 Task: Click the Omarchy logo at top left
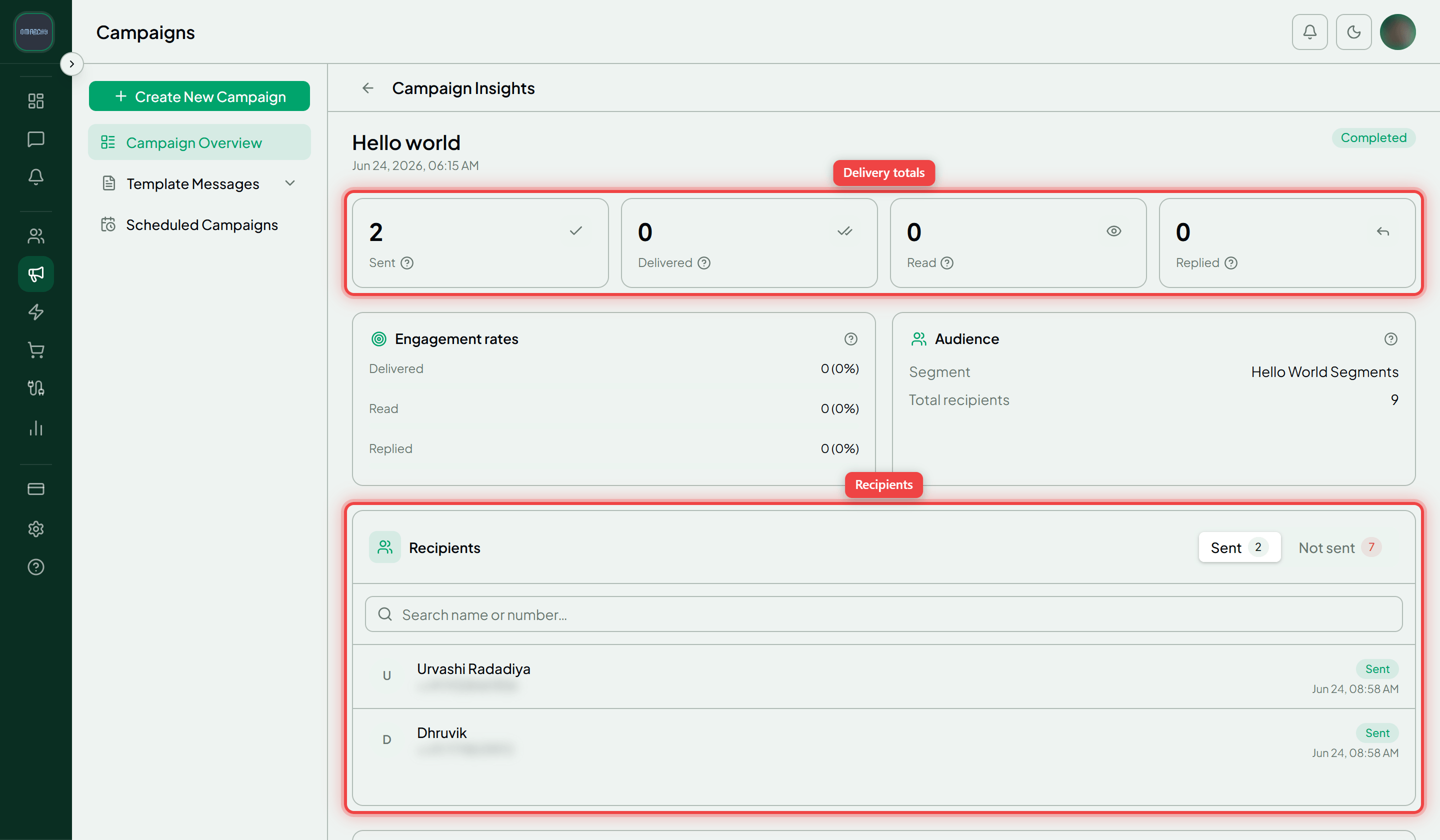(33, 32)
